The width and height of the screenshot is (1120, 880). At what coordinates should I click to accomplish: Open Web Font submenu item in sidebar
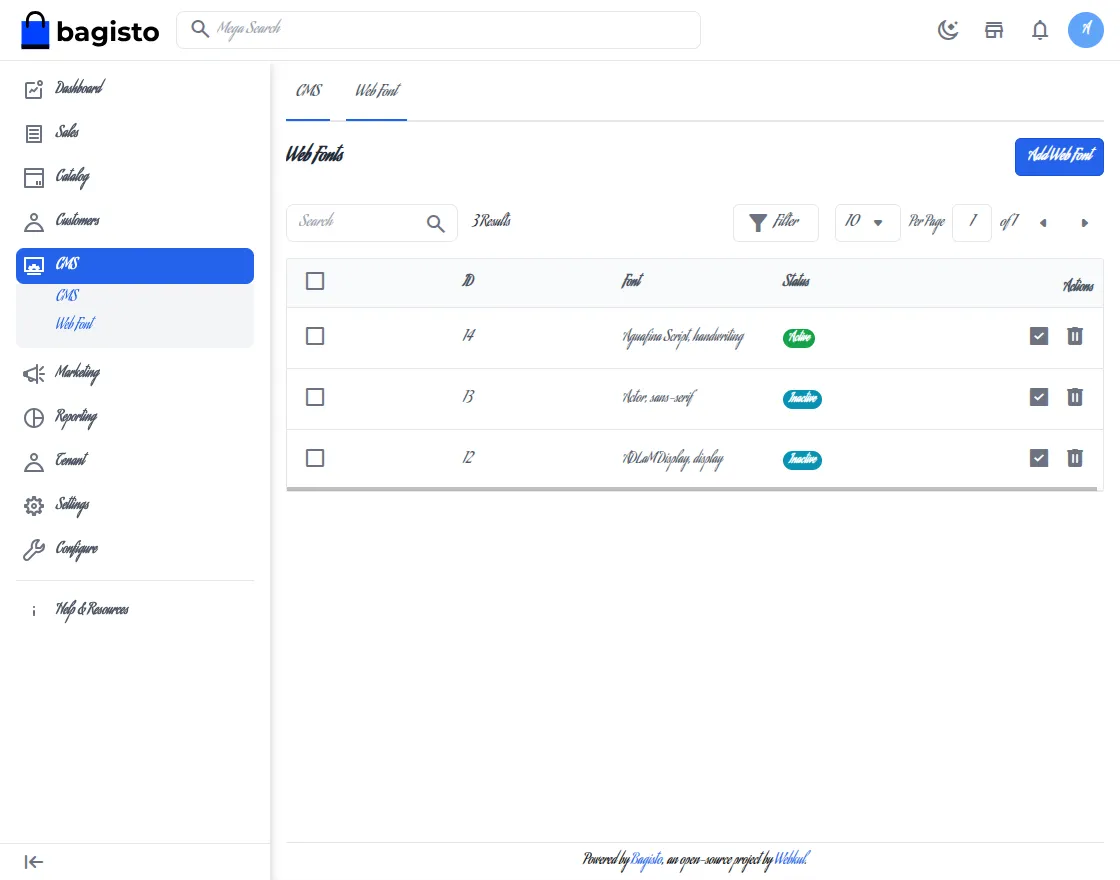coord(75,324)
